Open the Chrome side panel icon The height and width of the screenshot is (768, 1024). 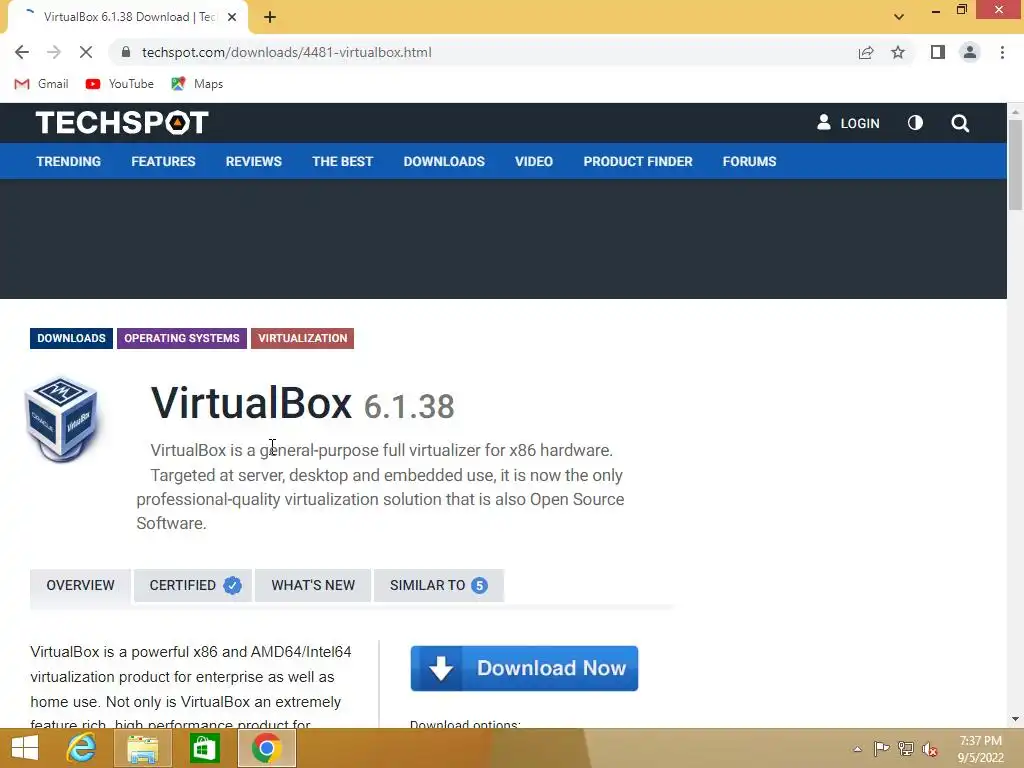(938, 52)
